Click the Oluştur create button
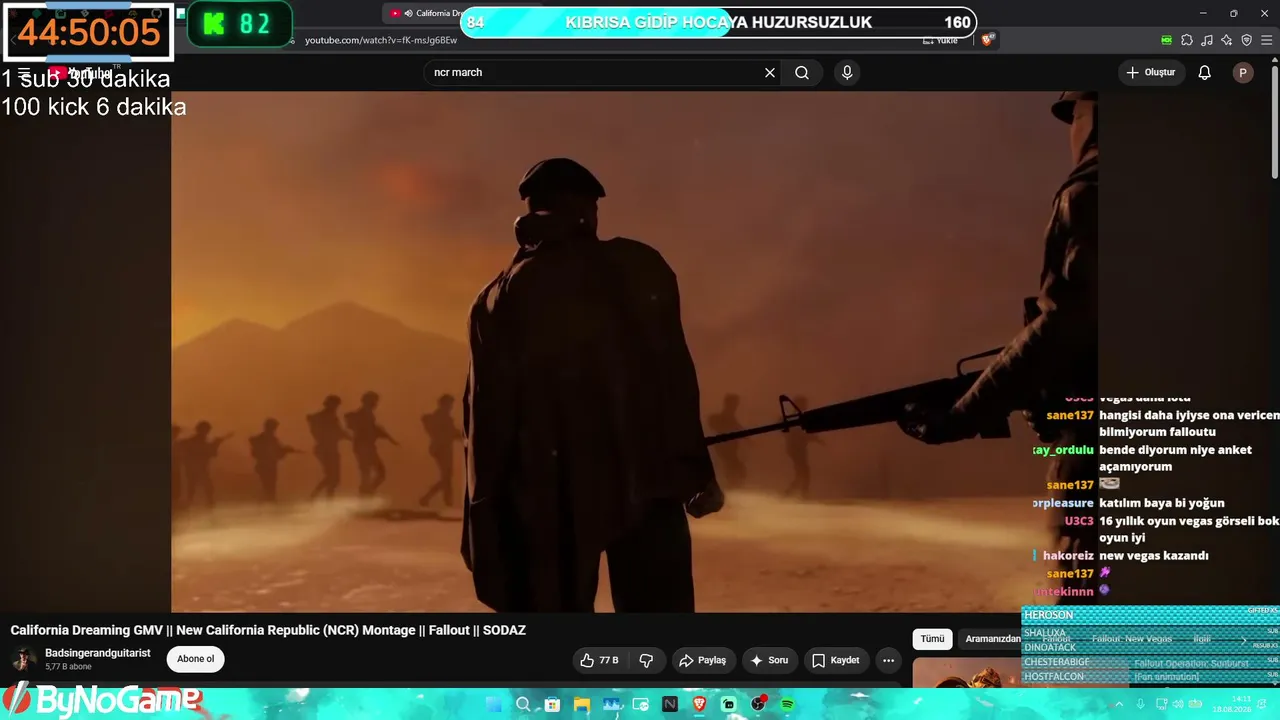Viewport: 1280px width, 720px height. click(x=1151, y=73)
